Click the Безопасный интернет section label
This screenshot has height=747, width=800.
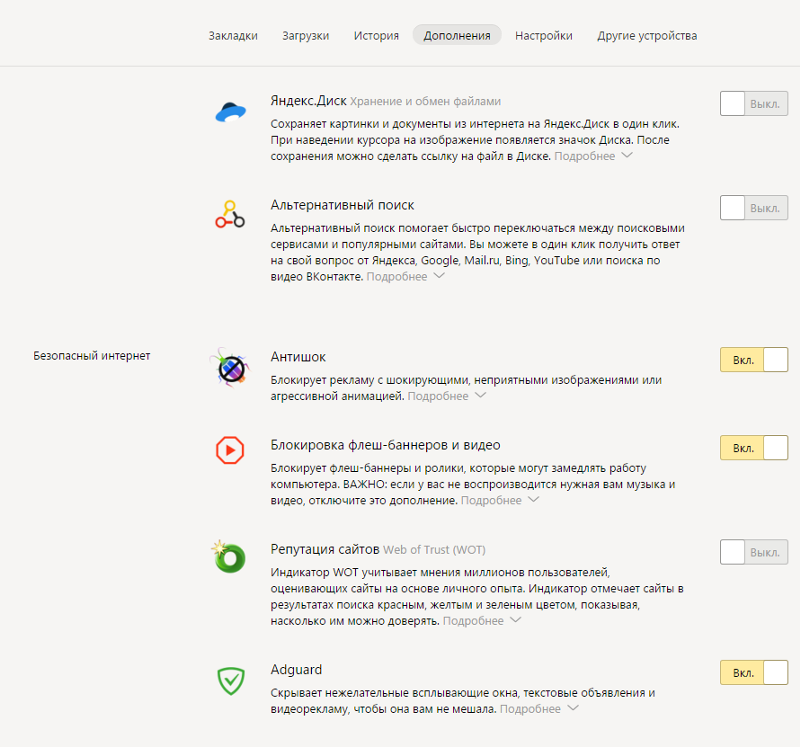point(92,356)
